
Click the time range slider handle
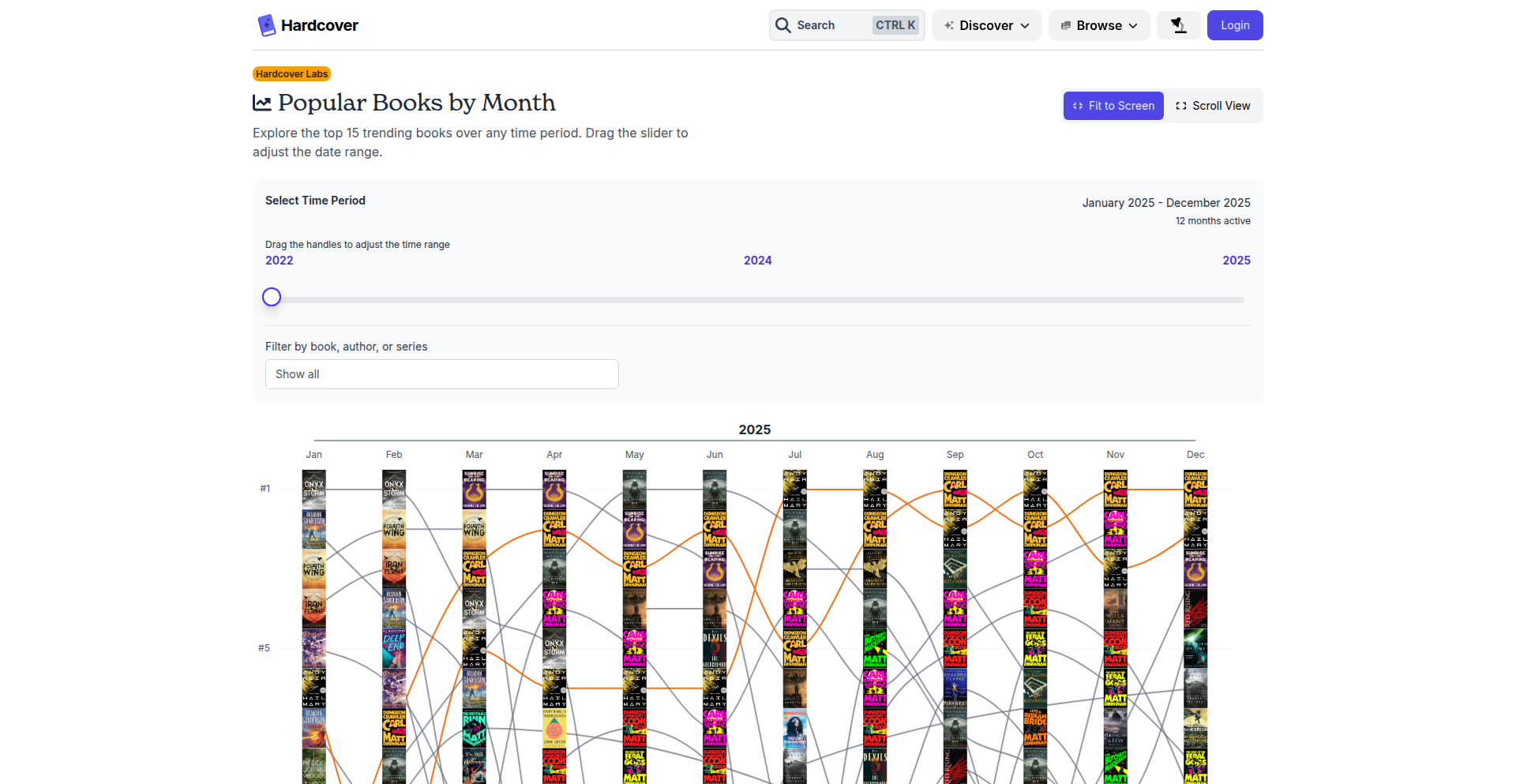click(272, 297)
